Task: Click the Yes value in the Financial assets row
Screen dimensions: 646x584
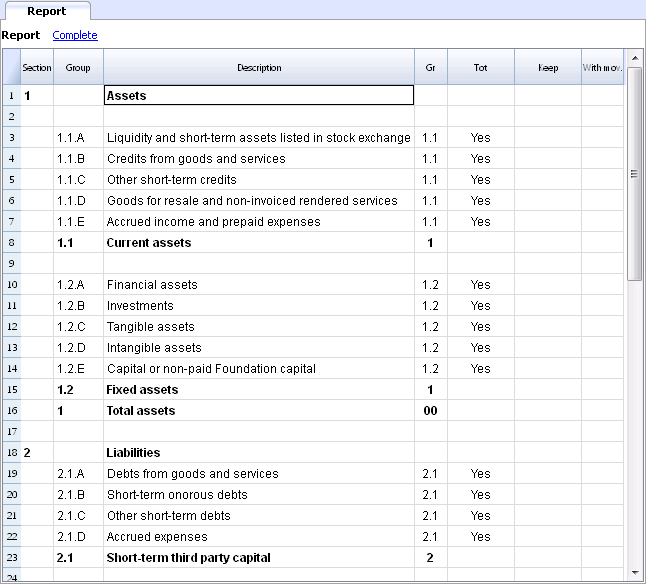Action: click(480, 285)
